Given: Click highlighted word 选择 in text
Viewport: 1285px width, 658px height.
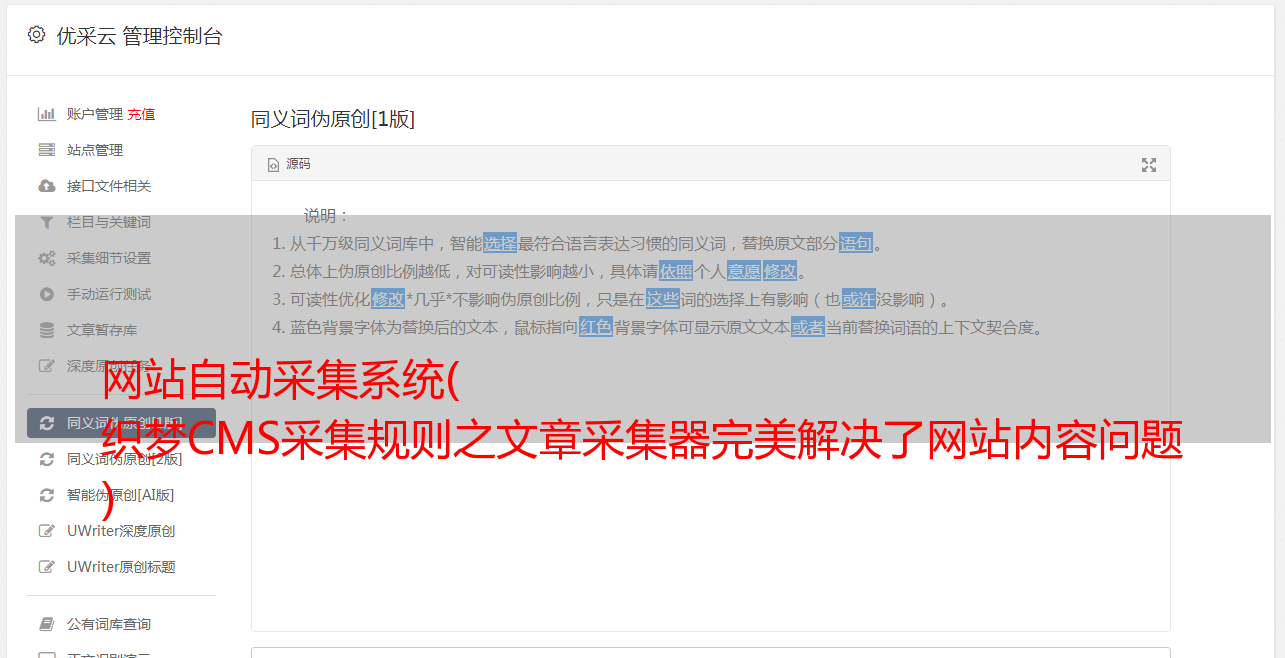Looking at the screenshot, I should (x=500, y=243).
